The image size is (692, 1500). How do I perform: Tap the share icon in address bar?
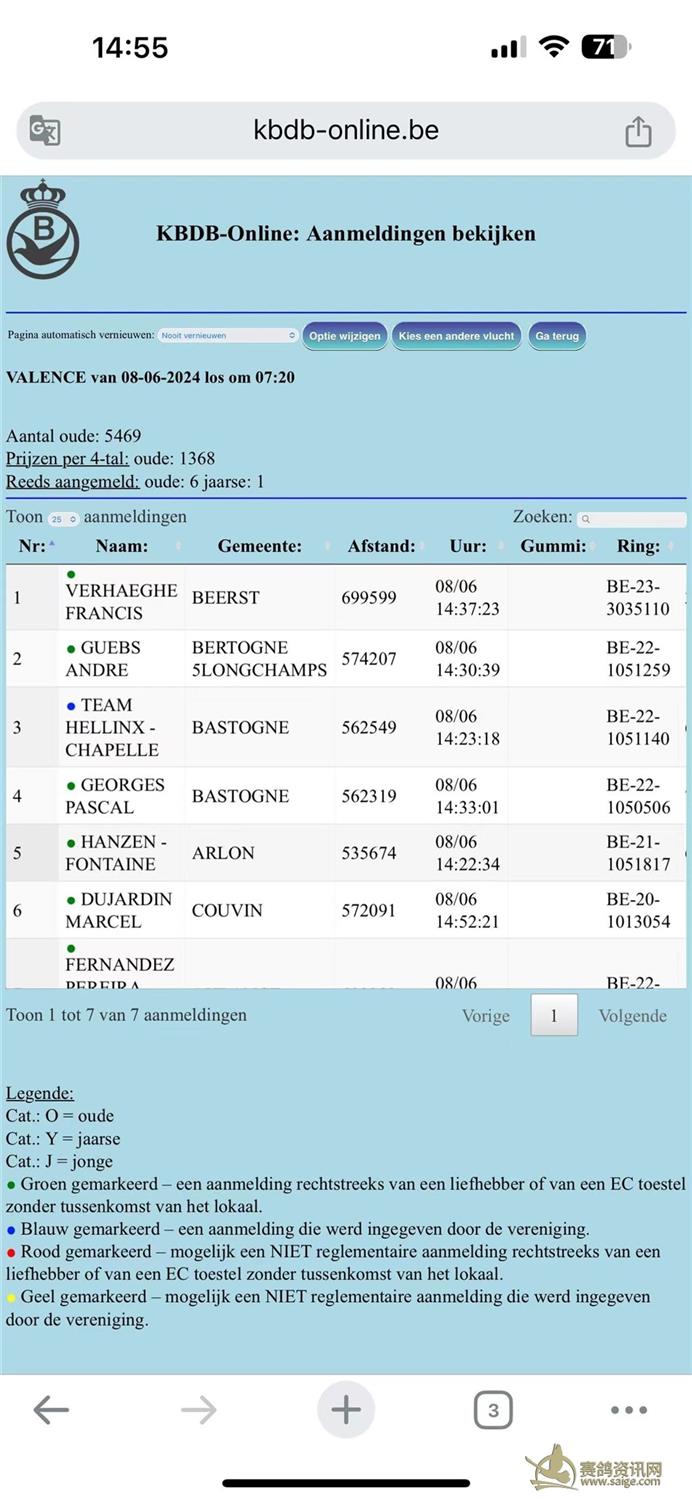point(638,131)
